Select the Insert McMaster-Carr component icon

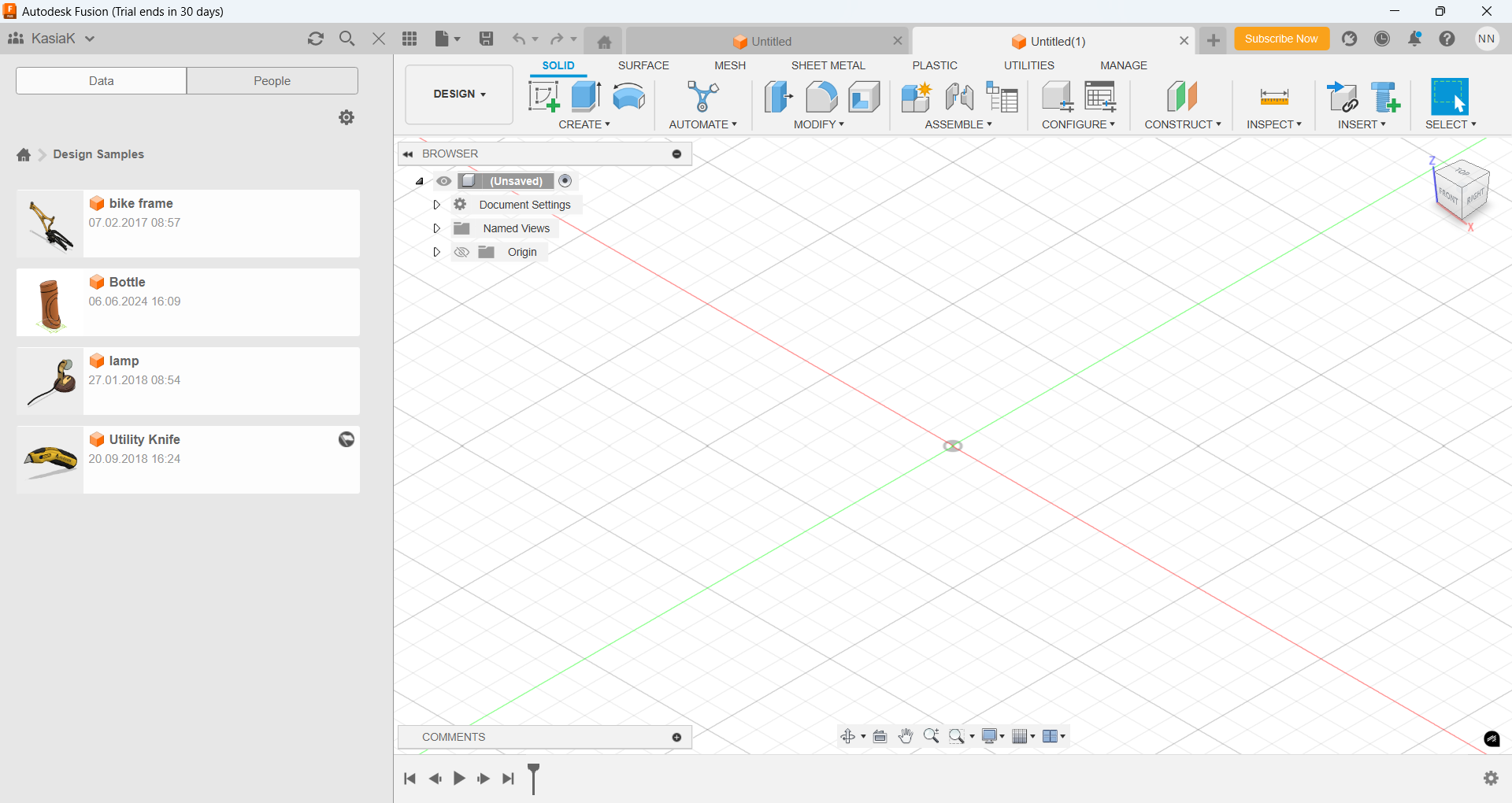1386,97
